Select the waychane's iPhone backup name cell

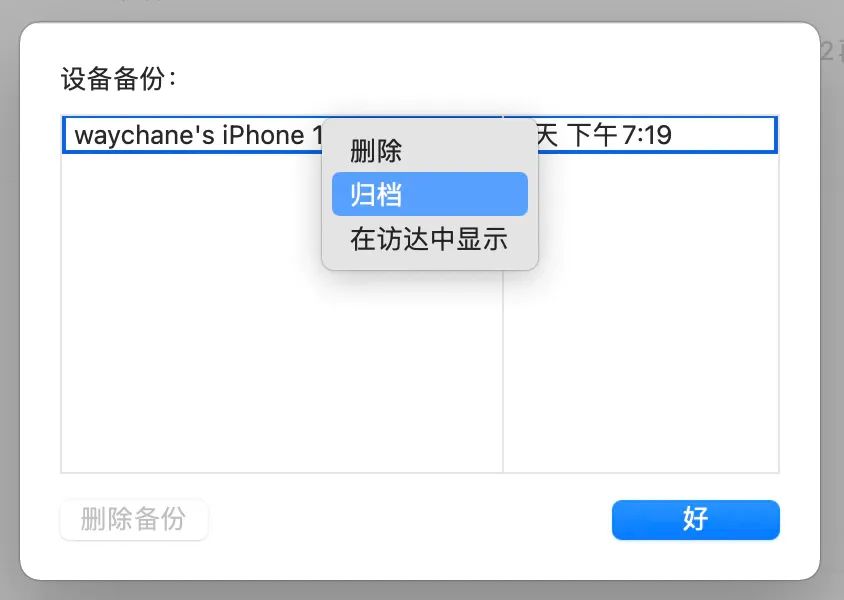coord(194,135)
